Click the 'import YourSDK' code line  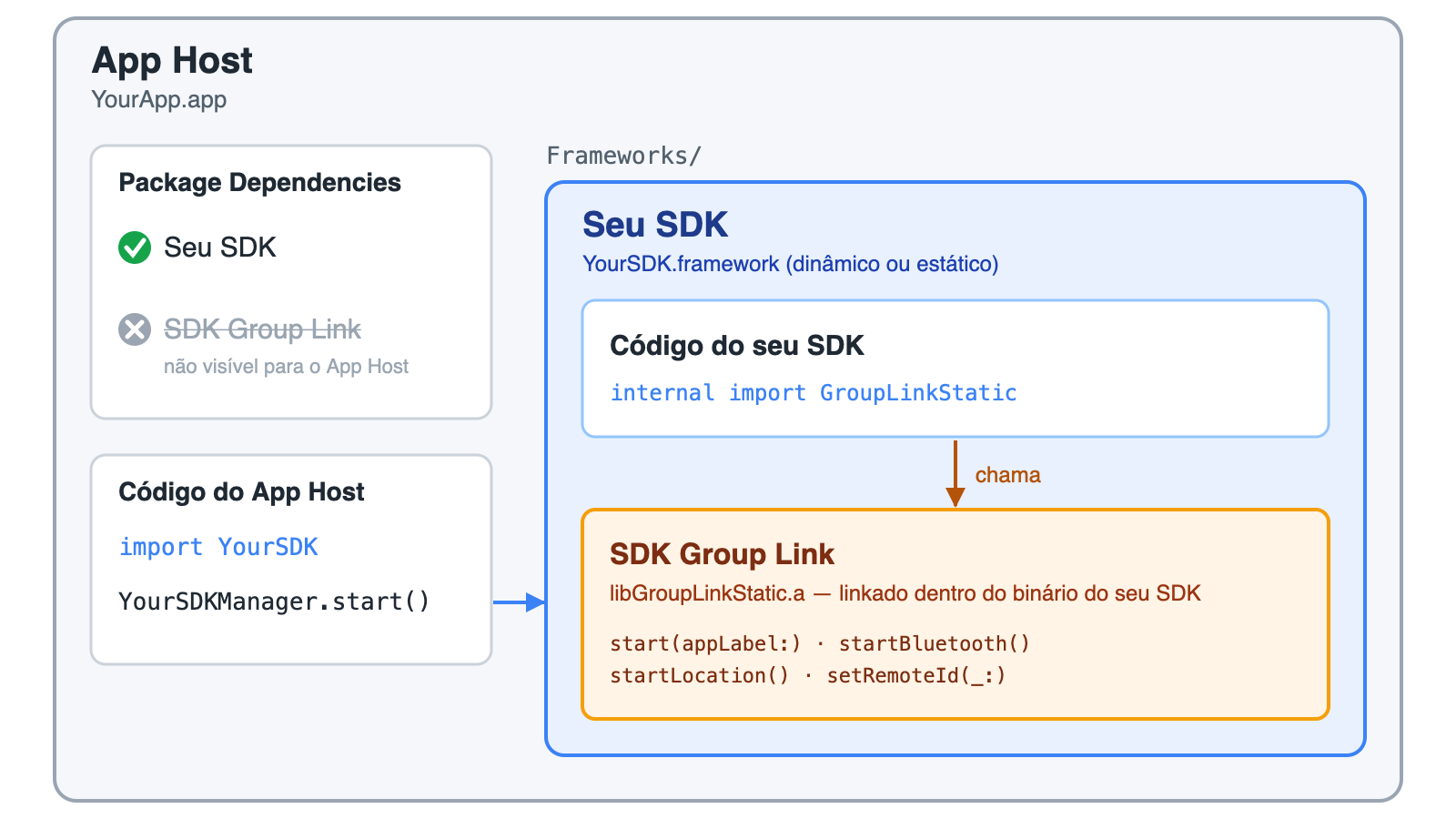218,547
